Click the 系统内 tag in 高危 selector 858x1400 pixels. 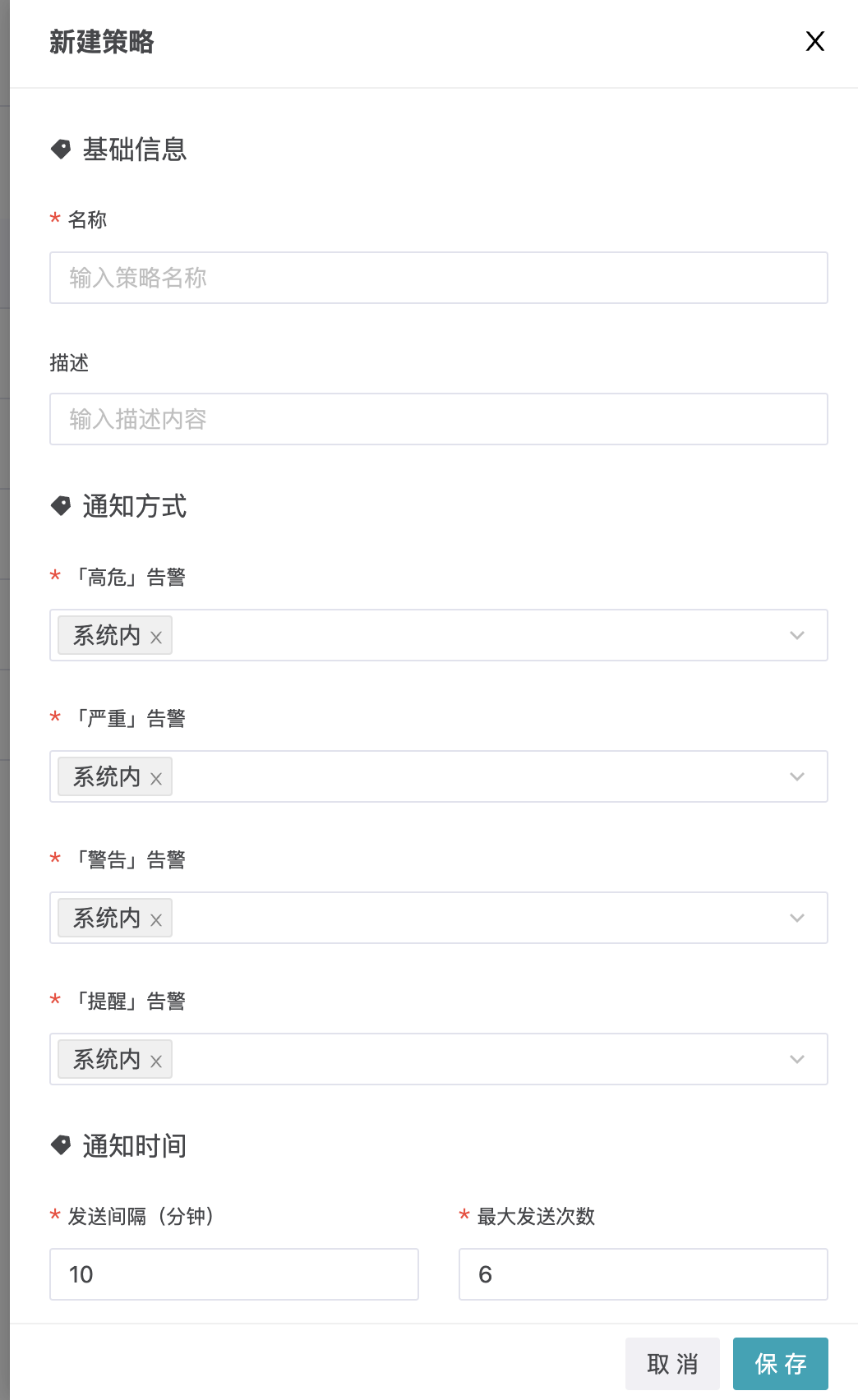[x=107, y=635]
